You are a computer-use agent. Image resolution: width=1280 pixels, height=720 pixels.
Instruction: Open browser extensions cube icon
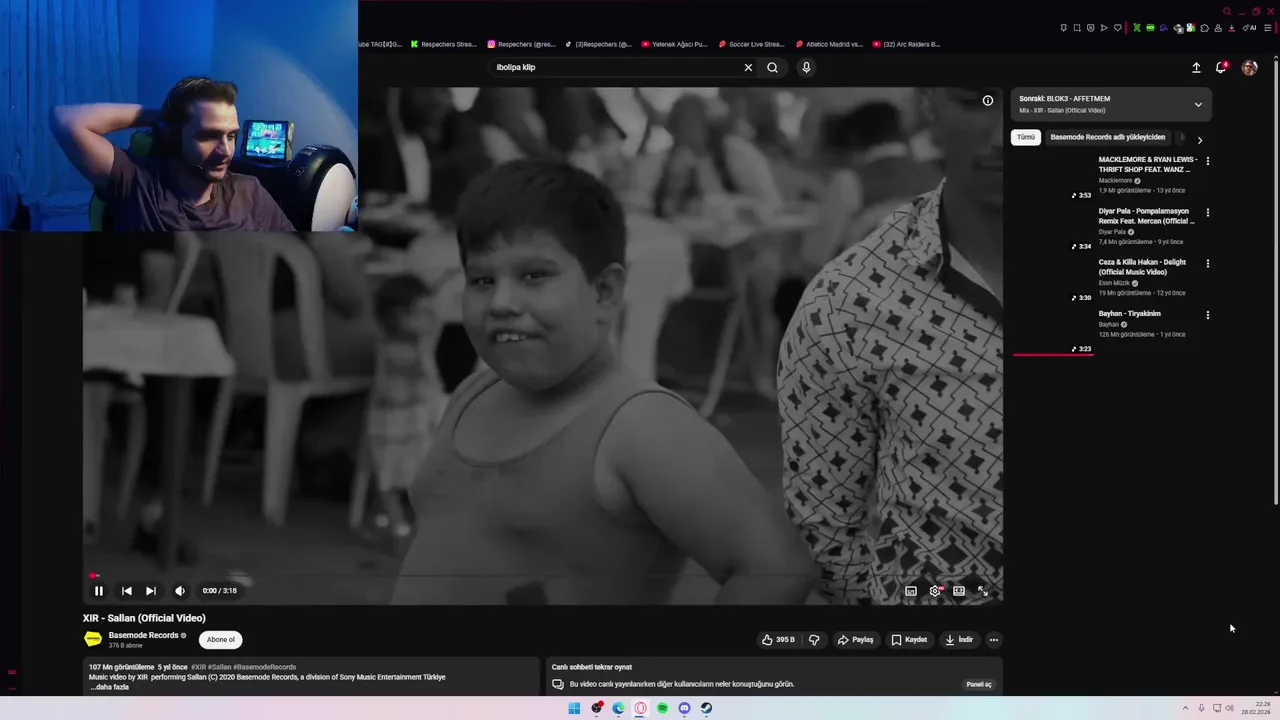point(1204,28)
